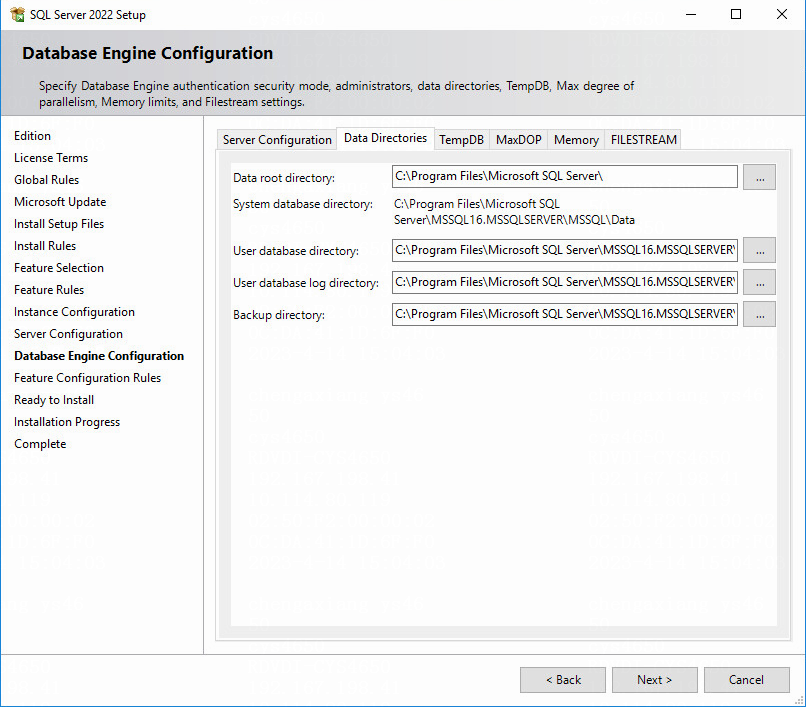Browse for the User database log directory
This screenshot has width=806, height=707.
click(759, 282)
